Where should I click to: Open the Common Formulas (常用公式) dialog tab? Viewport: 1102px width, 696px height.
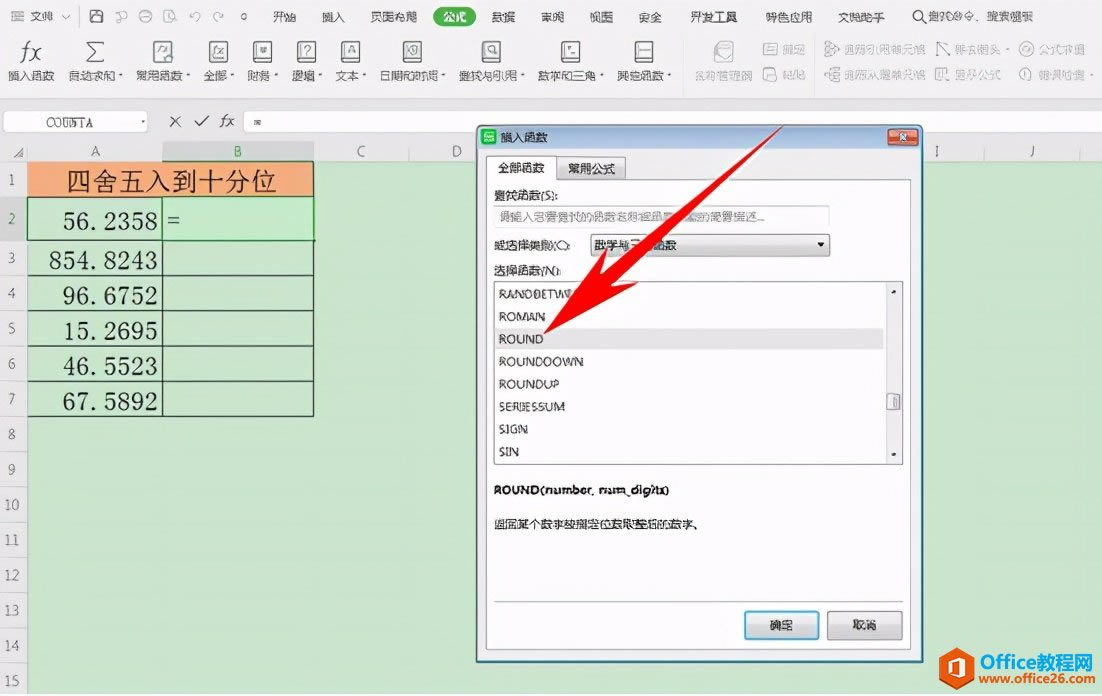pos(591,169)
